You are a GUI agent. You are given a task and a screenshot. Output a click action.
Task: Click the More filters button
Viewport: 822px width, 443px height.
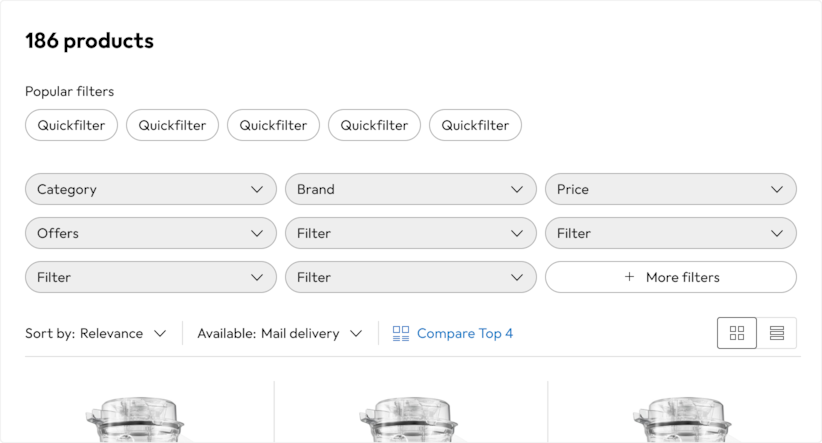tap(671, 277)
